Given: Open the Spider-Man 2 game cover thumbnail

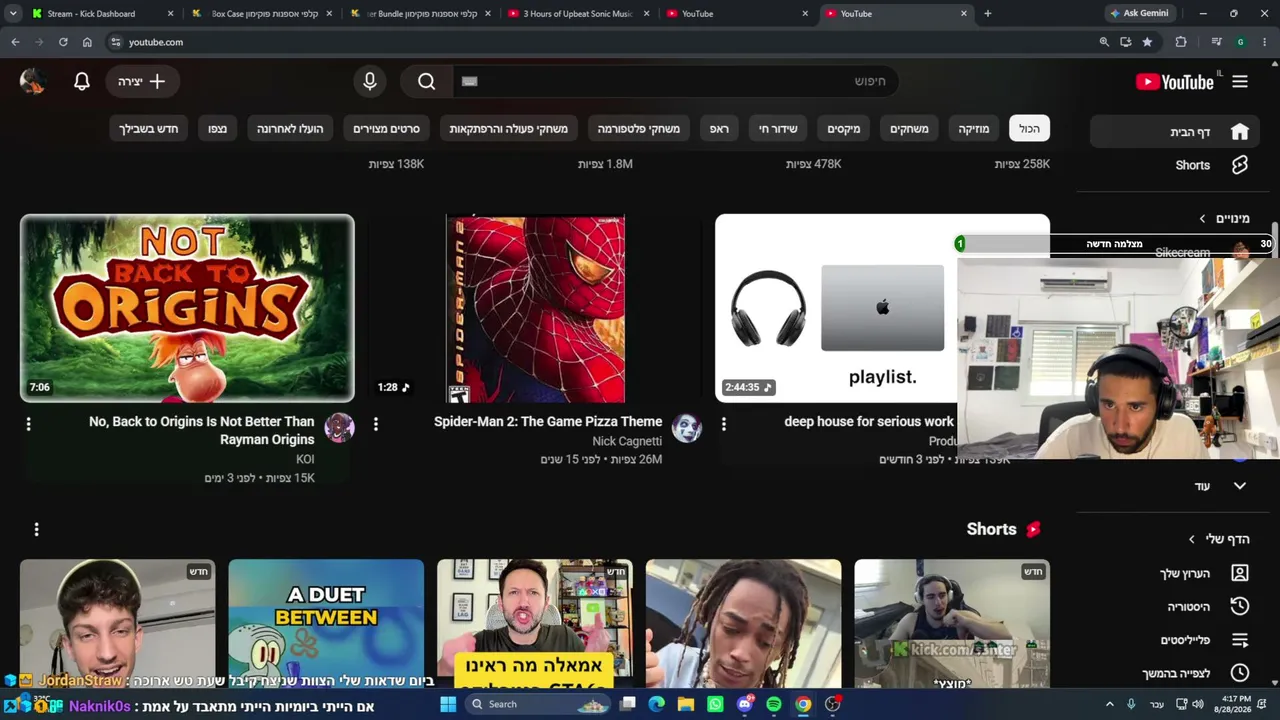Looking at the screenshot, I should pos(535,308).
